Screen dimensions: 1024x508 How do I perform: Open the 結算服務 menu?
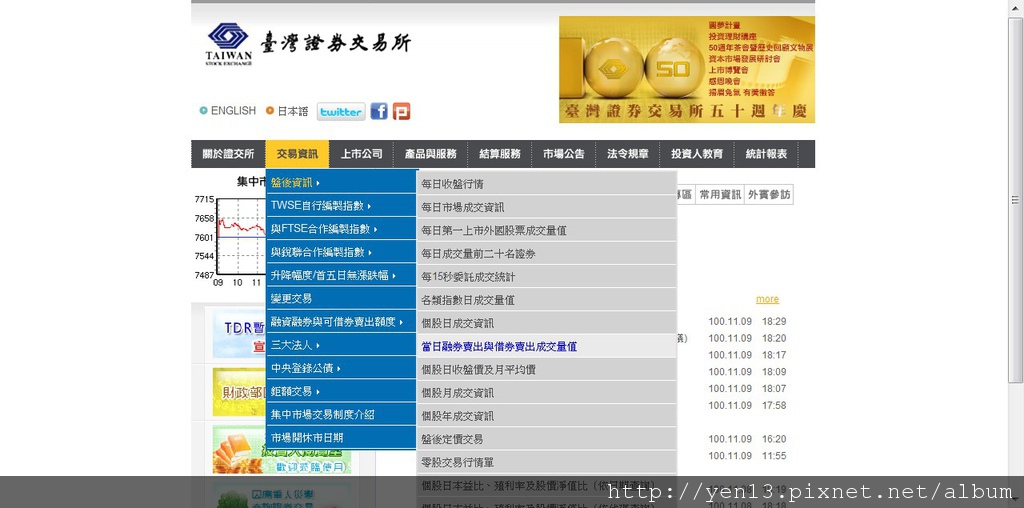tap(500, 154)
